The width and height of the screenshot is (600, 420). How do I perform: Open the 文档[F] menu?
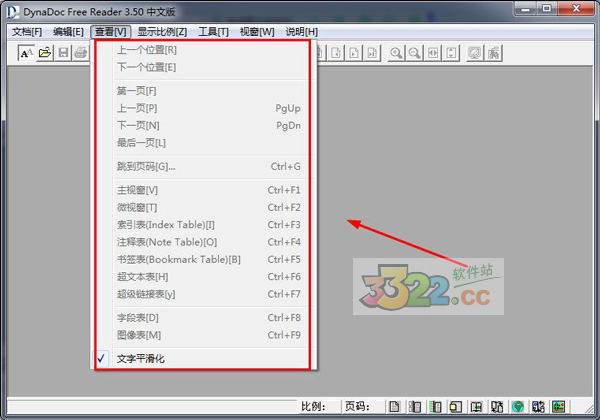point(27,32)
